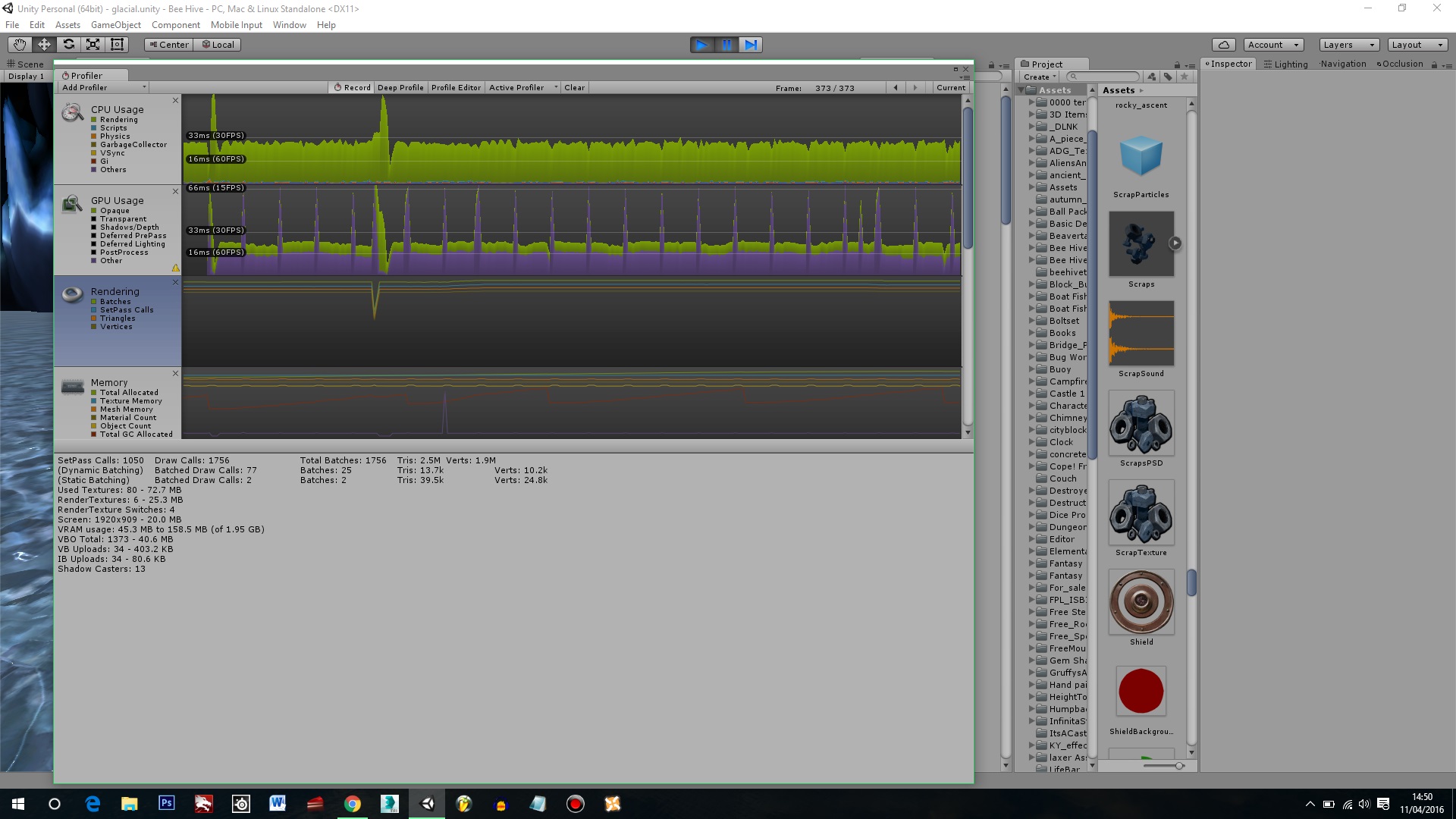Select the Hand tool in the toolbar
Screen dimensions: 1456x819
(20, 45)
